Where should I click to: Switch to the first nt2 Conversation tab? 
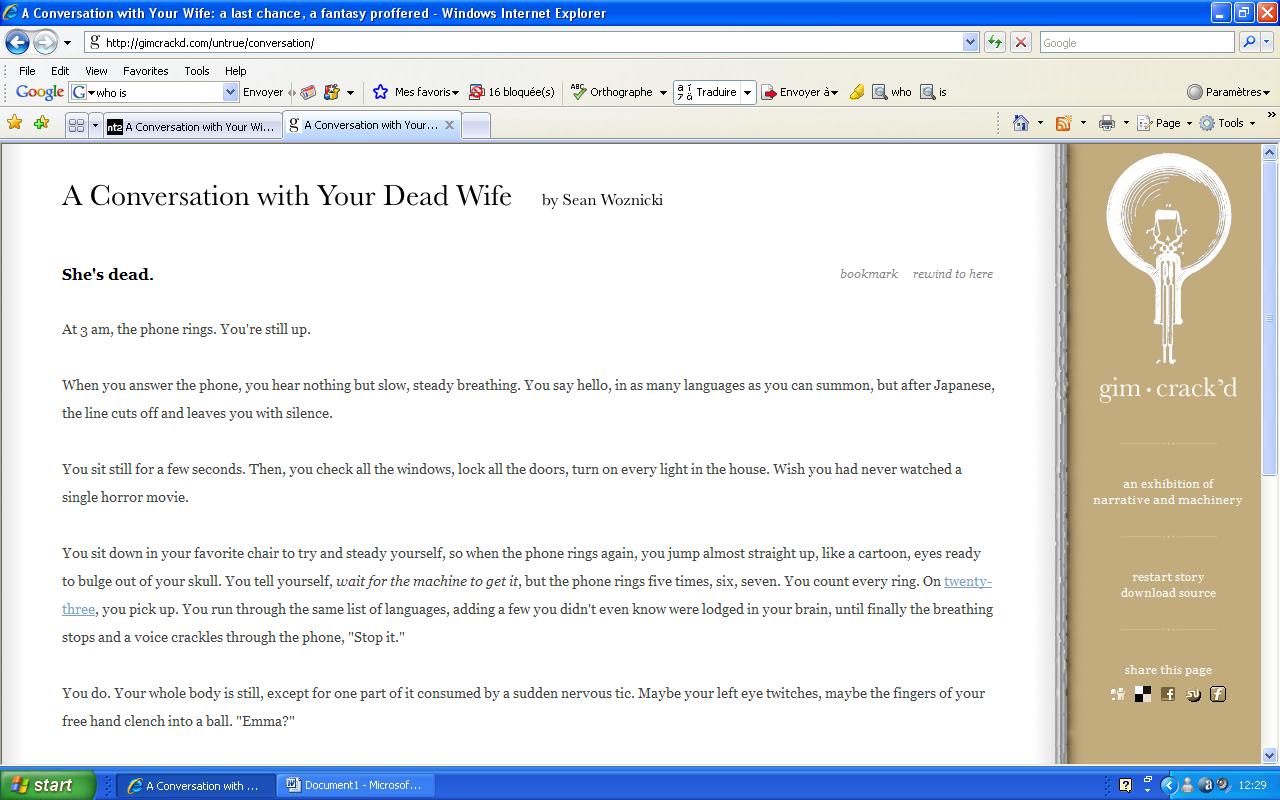point(192,126)
